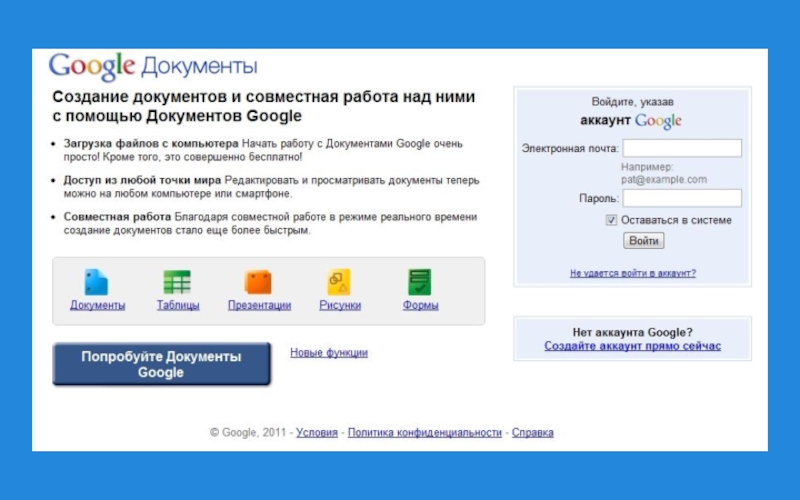
Task: Open the Формы link
Action: (x=420, y=305)
